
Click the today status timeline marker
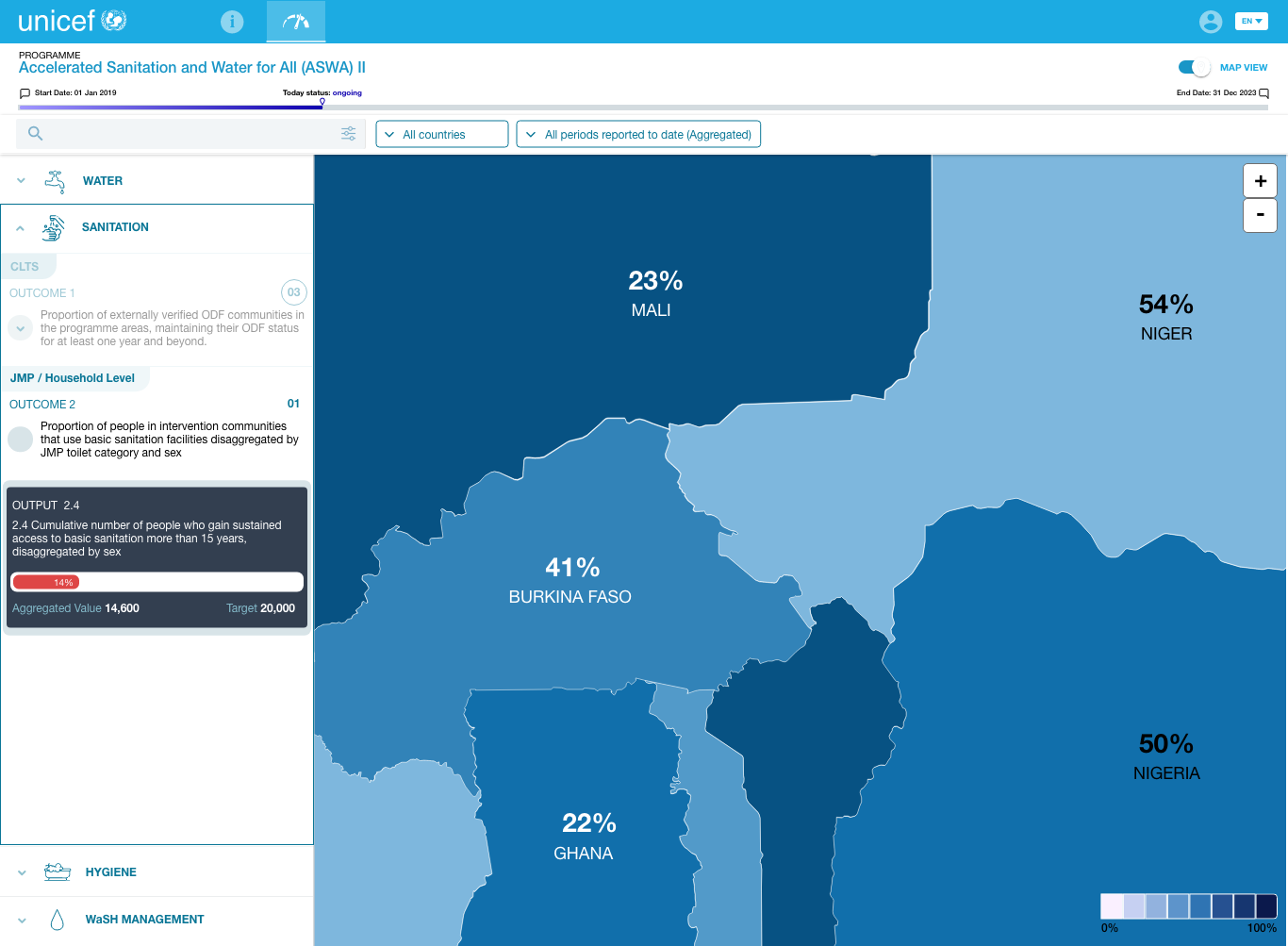[x=322, y=102]
